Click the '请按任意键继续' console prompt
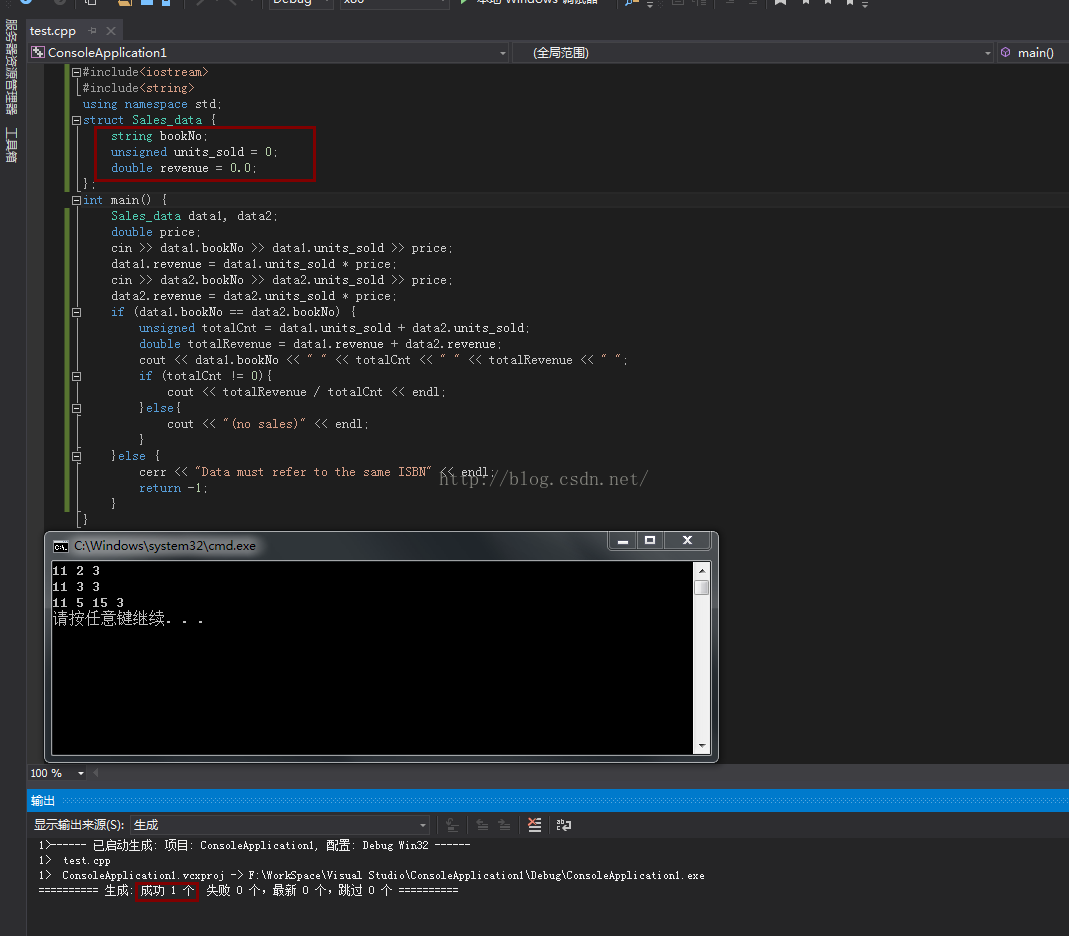The width and height of the screenshot is (1069, 936). [x=128, y=619]
